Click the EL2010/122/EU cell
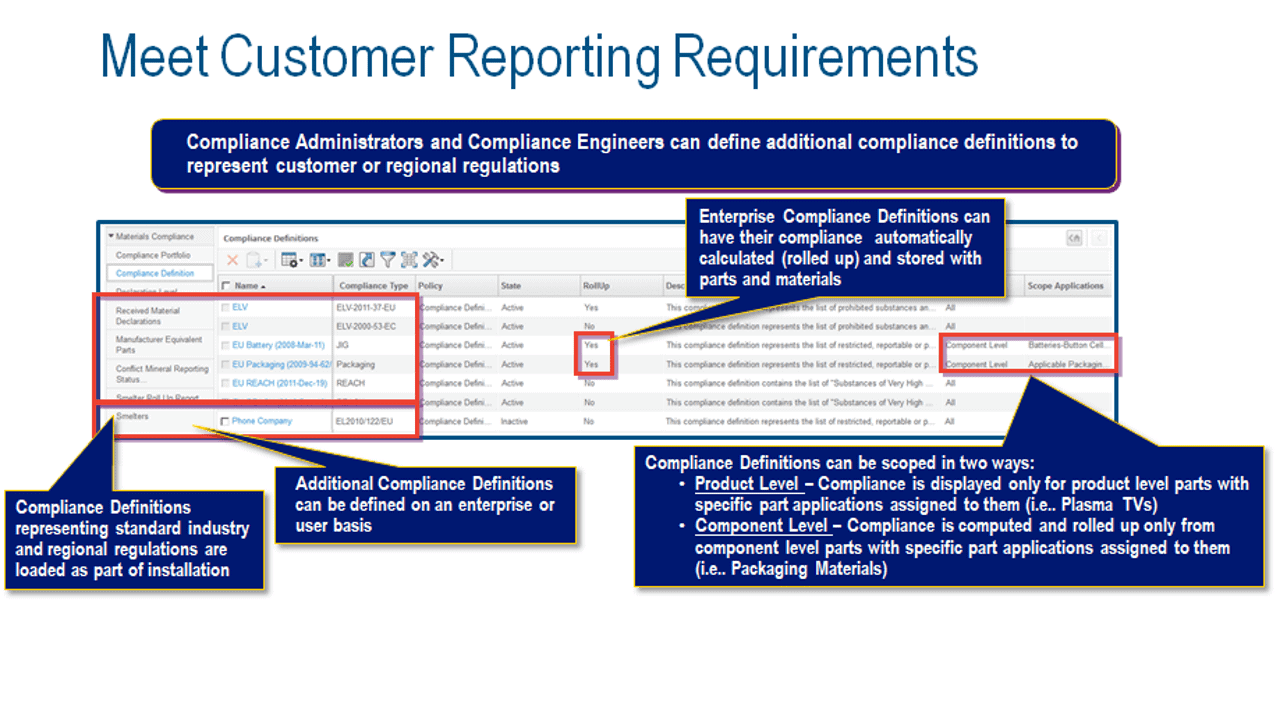 365,422
